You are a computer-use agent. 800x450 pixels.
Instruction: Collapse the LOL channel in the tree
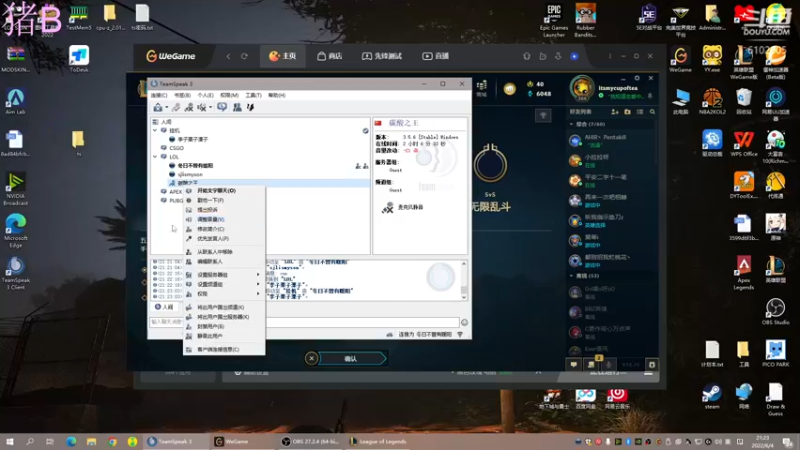[x=155, y=157]
